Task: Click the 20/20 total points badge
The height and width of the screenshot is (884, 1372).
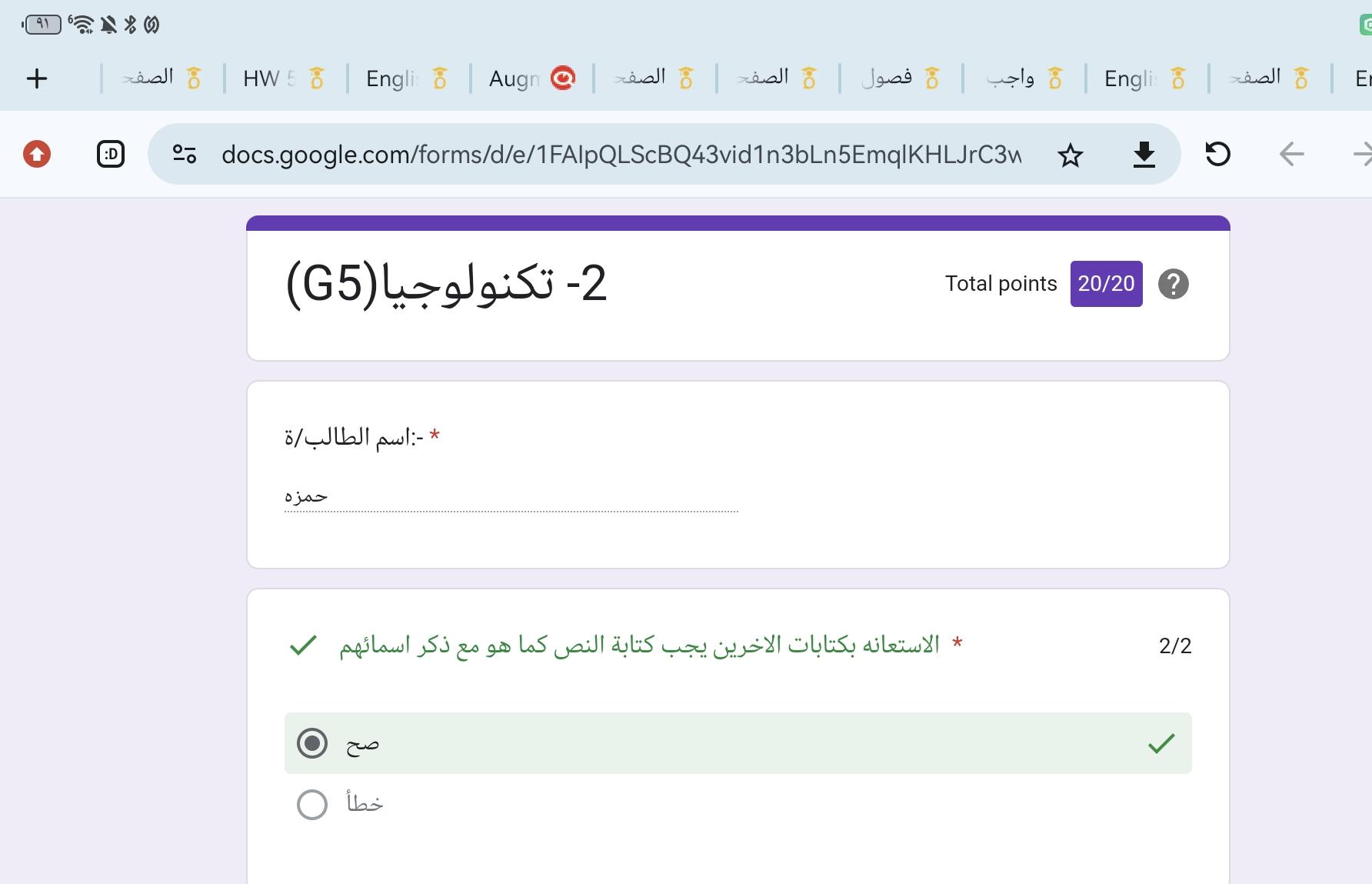Action: click(1106, 284)
